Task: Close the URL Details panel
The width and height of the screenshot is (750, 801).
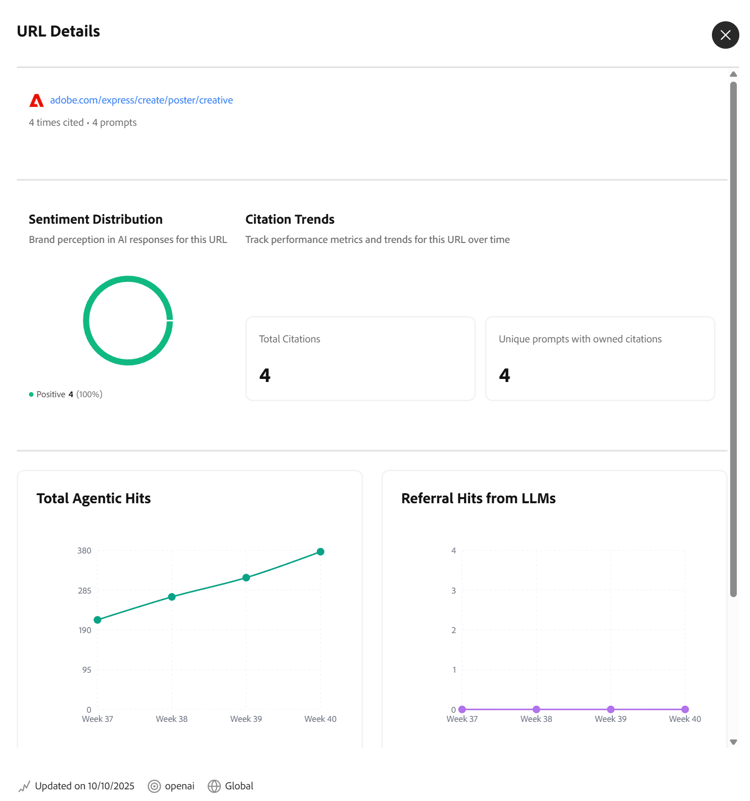Action: click(x=725, y=35)
